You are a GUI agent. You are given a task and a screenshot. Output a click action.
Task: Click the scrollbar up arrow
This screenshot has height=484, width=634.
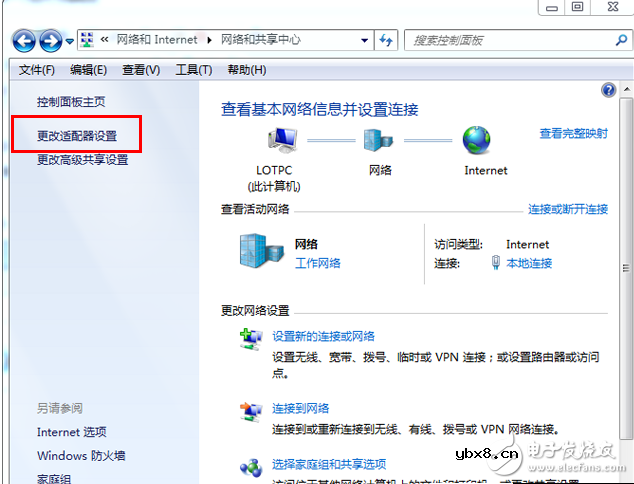(626, 89)
